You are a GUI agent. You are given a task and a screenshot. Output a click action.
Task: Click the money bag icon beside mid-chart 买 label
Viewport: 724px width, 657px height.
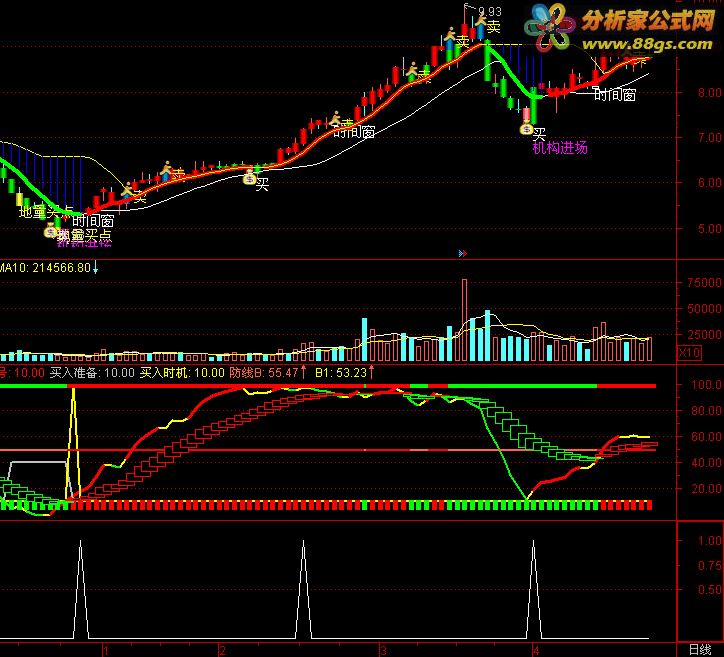pos(249,178)
